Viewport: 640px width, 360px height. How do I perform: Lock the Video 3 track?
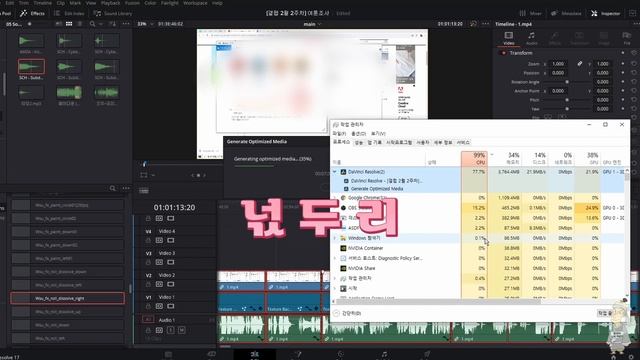[x=148, y=262]
